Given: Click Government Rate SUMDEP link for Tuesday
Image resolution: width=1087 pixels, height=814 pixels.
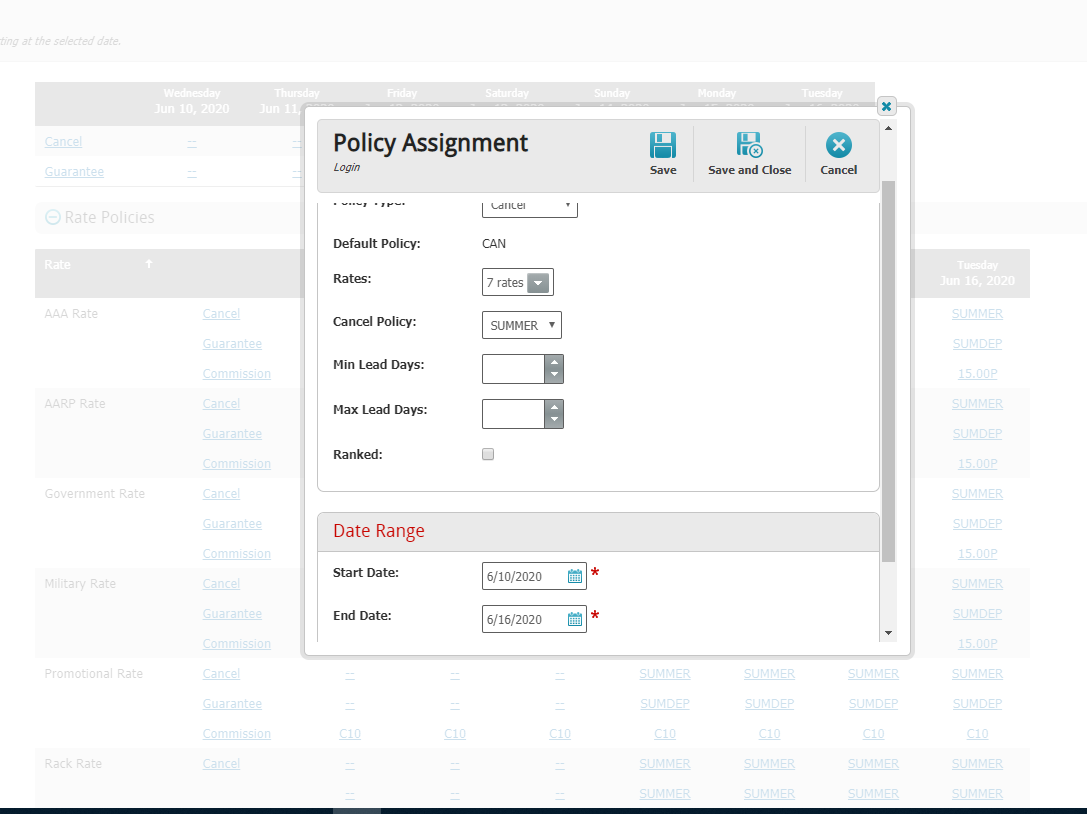Looking at the screenshot, I should 977,523.
